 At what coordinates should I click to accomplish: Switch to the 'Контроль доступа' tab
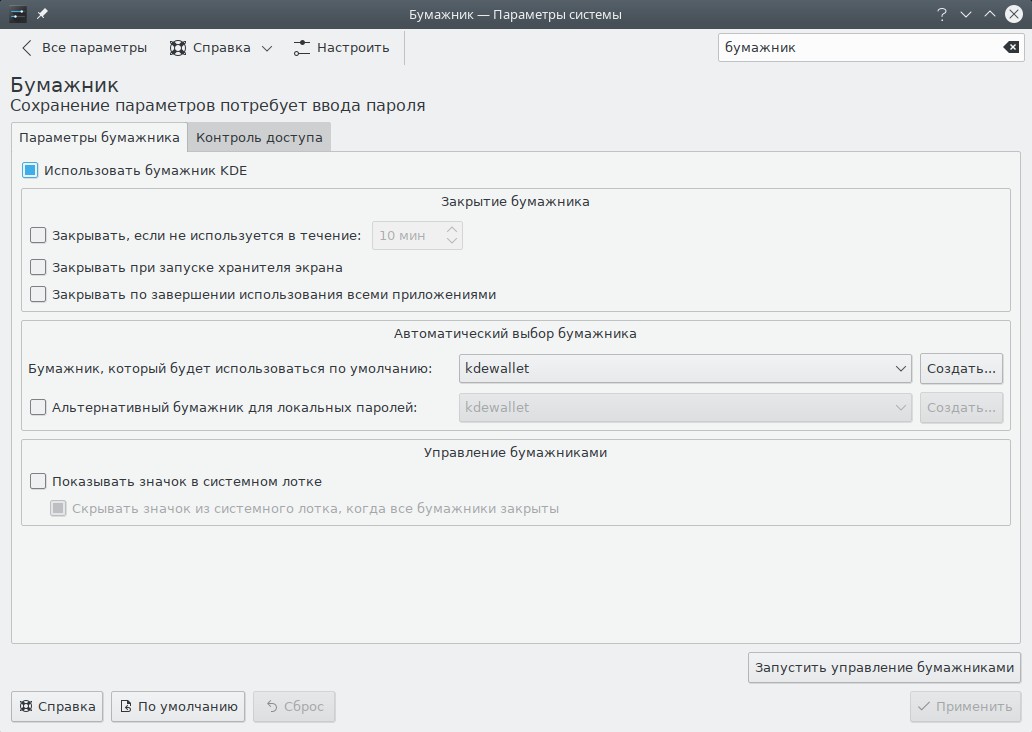coord(259,137)
